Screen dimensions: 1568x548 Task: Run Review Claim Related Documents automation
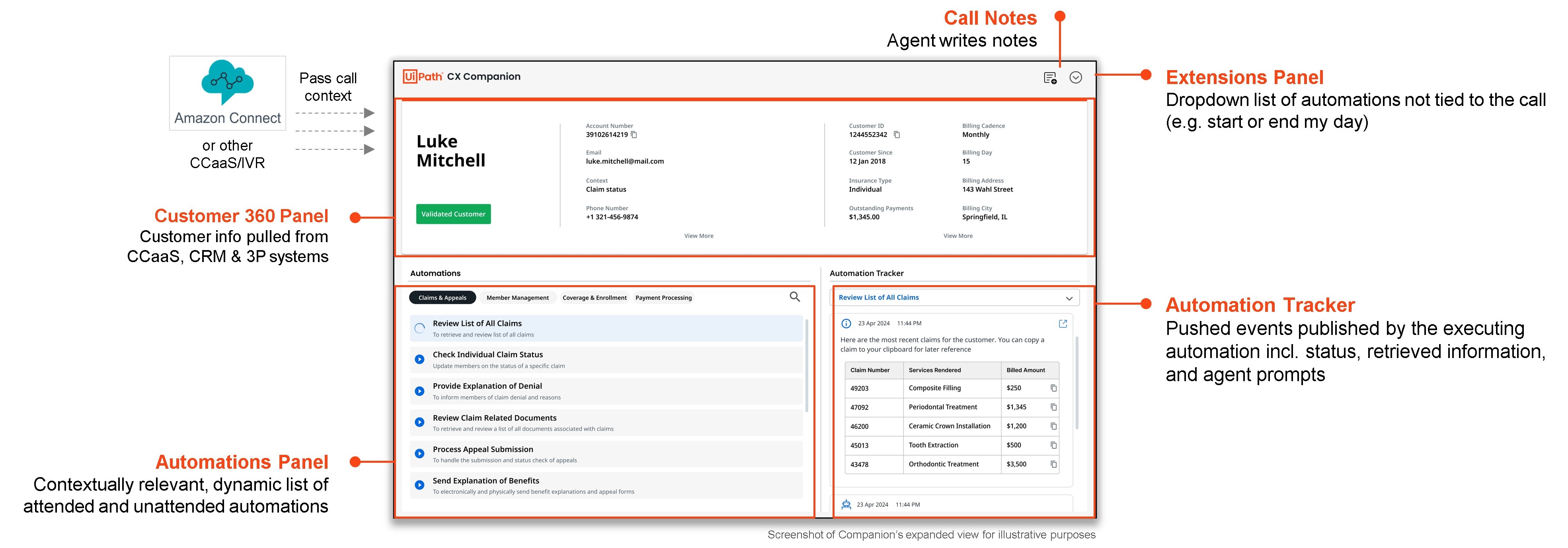tap(419, 422)
